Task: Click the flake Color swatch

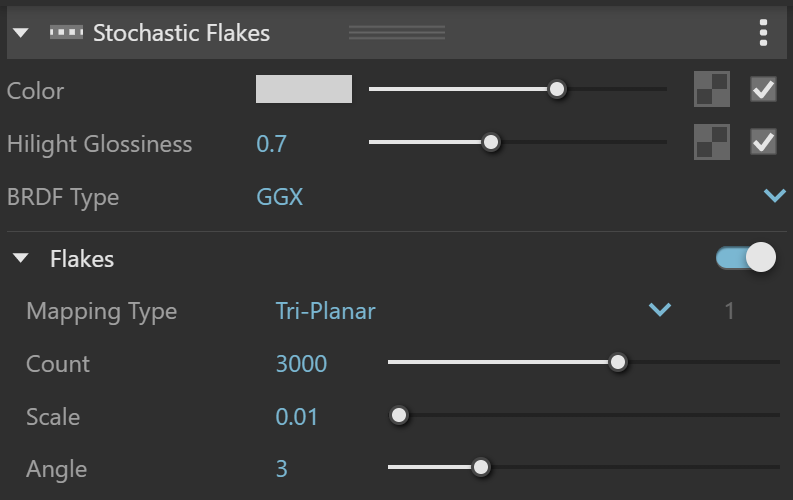Action: click(304, 89)
